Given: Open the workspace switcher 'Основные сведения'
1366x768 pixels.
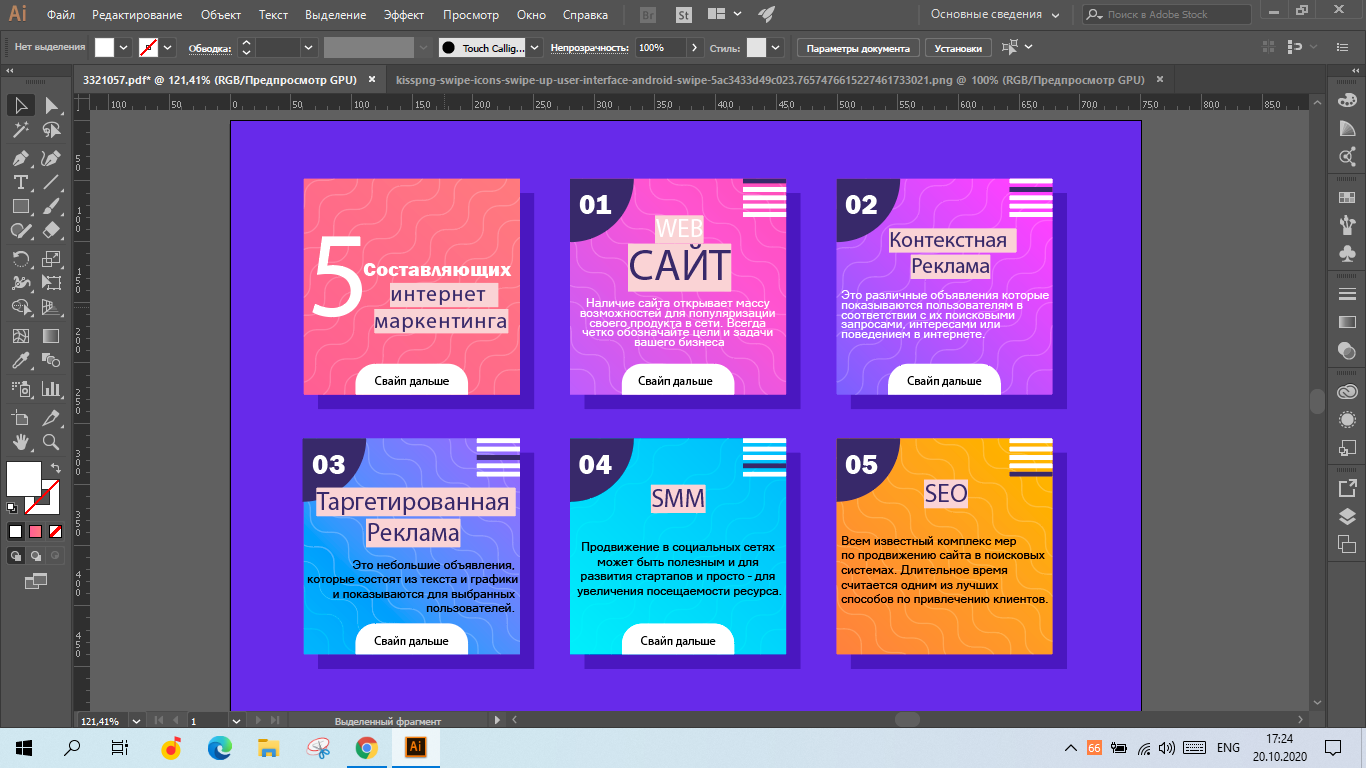Looking at the screenshot, I should click(x=994, y=15).
